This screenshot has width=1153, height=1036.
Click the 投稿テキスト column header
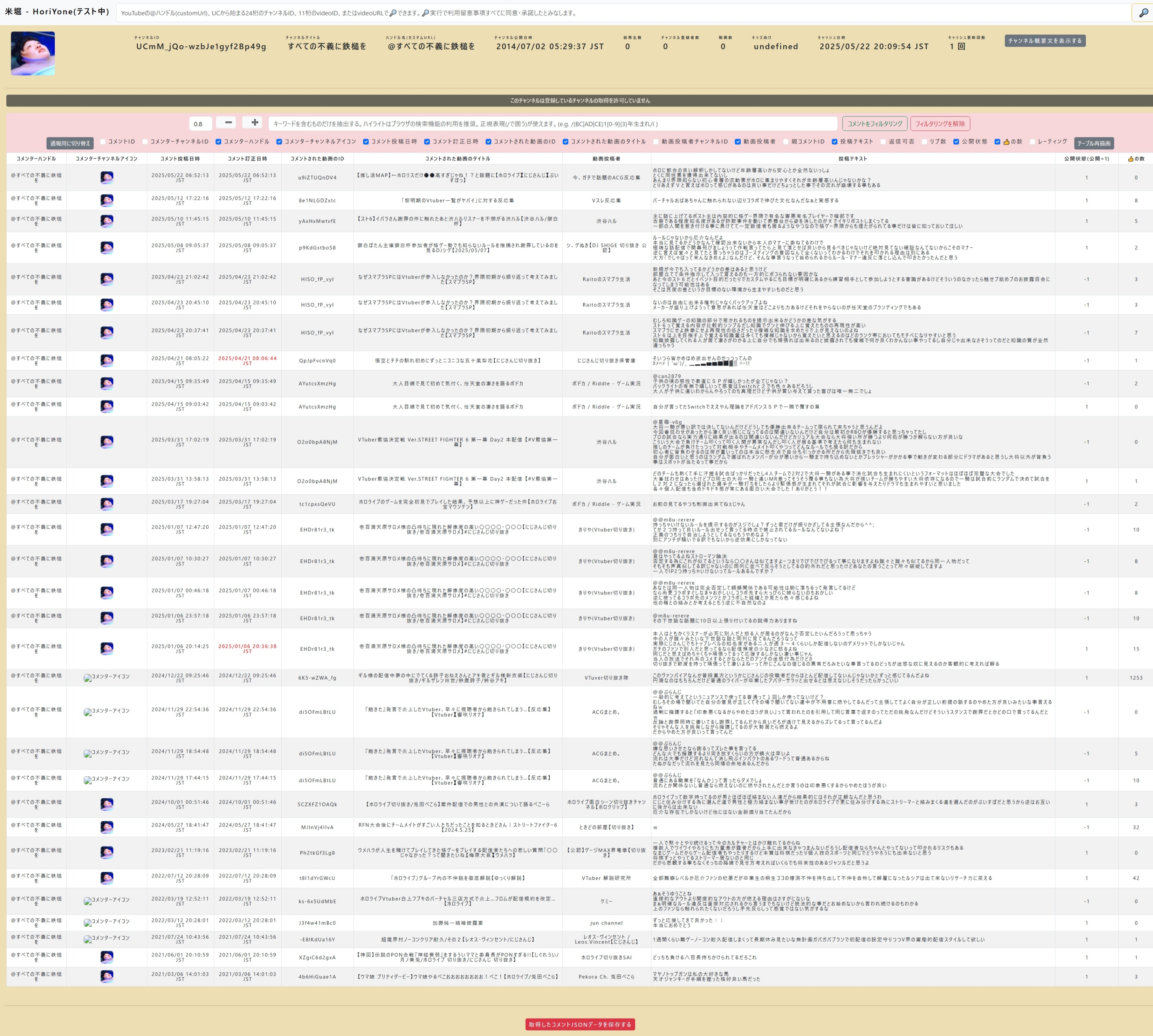point(852,159)
